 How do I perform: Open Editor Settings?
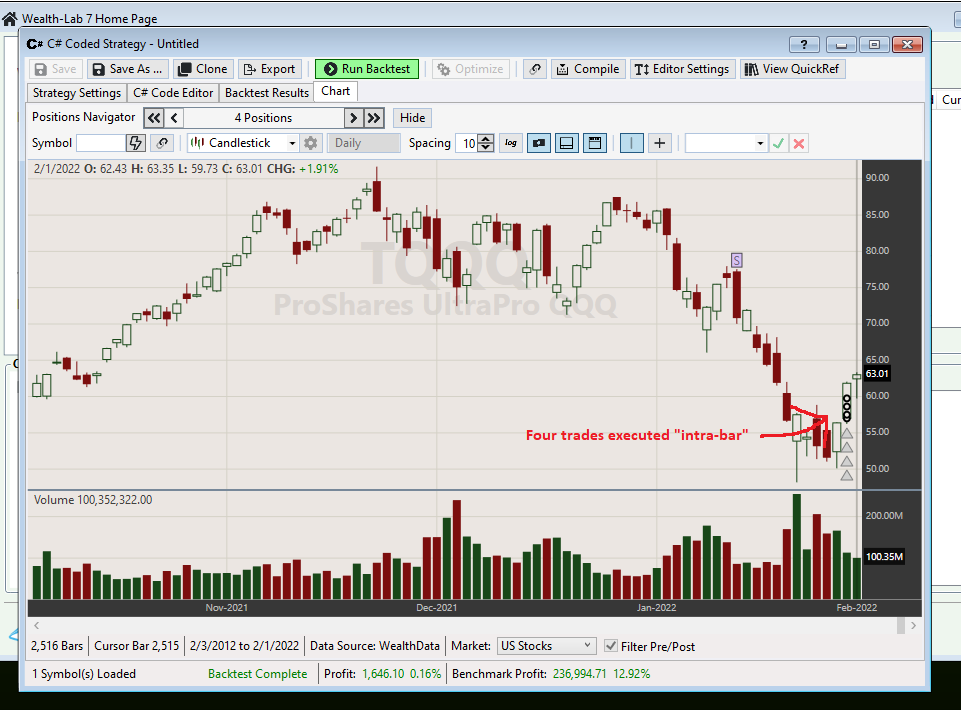click(682, 69)
